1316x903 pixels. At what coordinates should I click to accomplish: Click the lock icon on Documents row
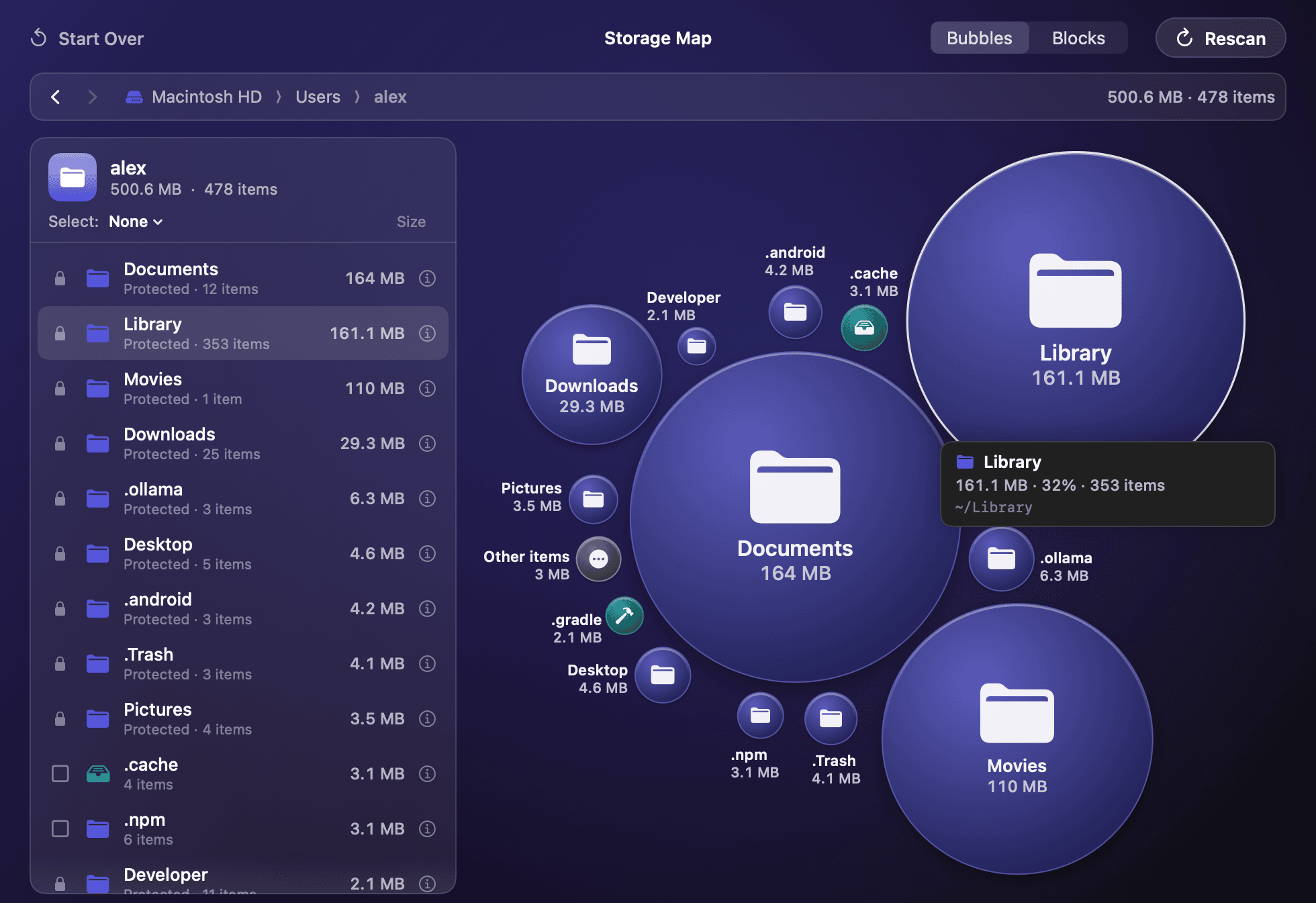point(60,278)
